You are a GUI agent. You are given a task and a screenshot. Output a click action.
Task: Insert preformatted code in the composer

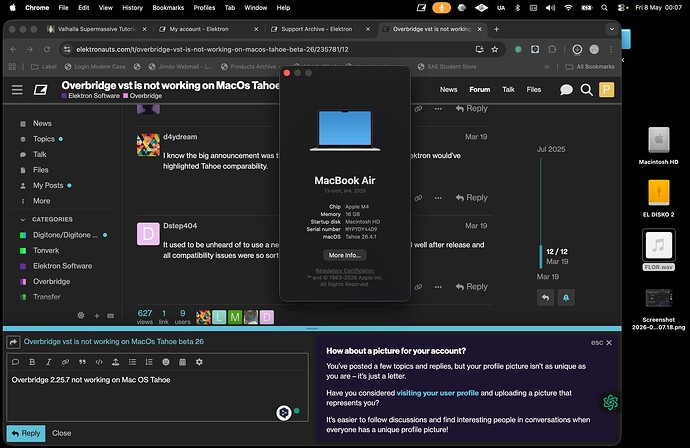coord(99,362)
